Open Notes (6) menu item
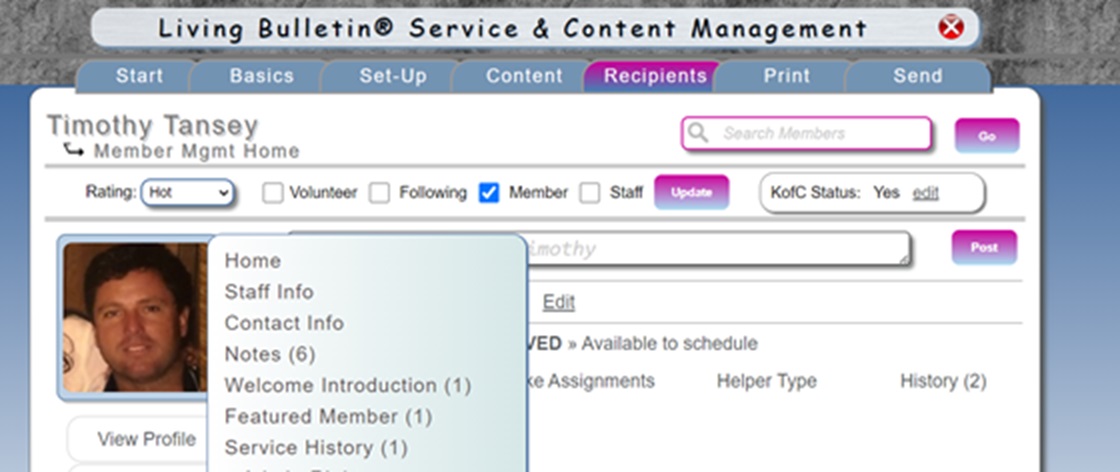This screenshot has width=1120, height=472. click(270, 354)
